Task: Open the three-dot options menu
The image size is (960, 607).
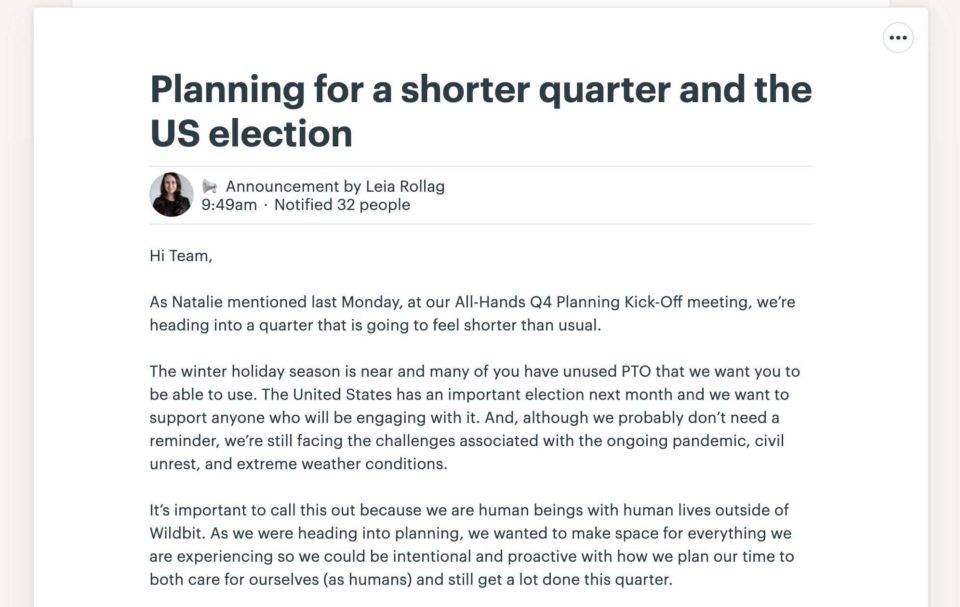Action: click(x=898, y=38)
